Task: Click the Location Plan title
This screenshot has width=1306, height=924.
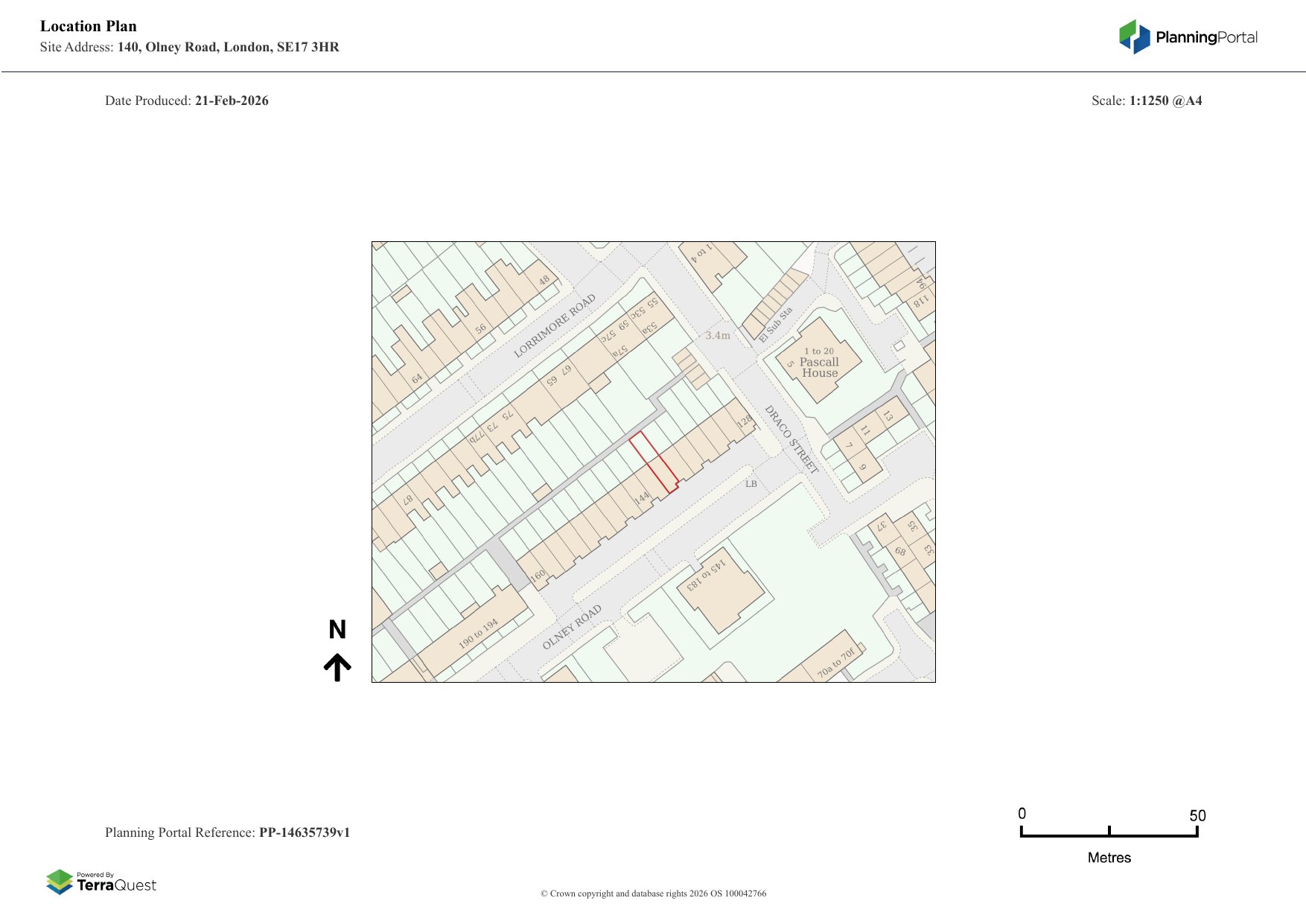Action: 89,26
